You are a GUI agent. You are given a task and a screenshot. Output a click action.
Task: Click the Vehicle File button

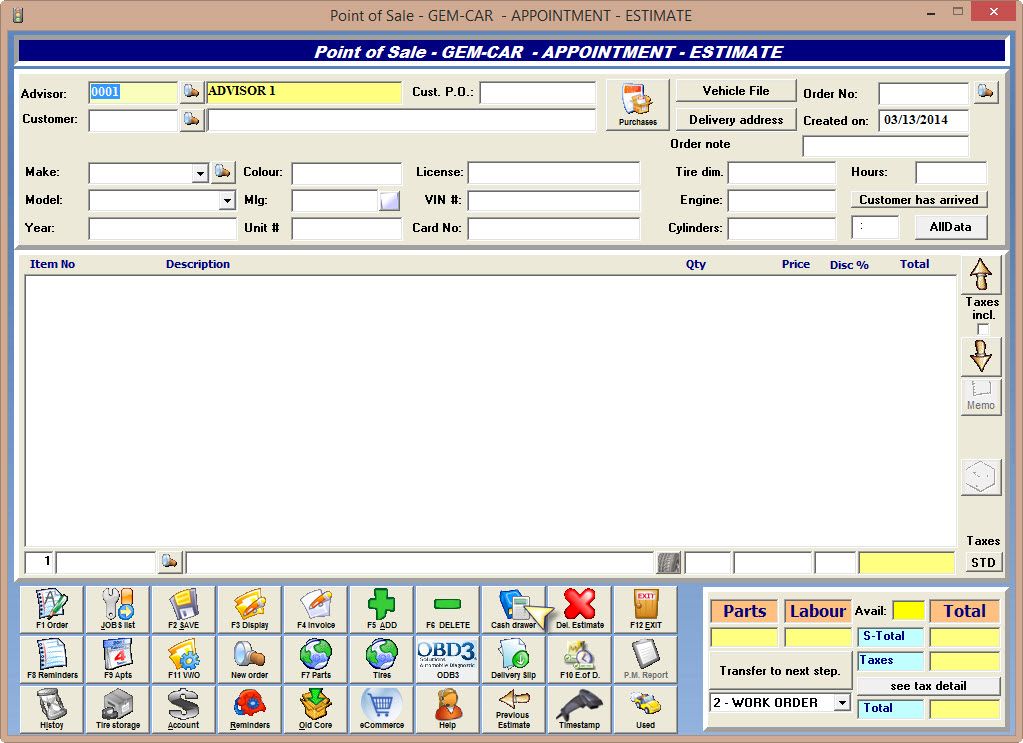coord(736,91)
